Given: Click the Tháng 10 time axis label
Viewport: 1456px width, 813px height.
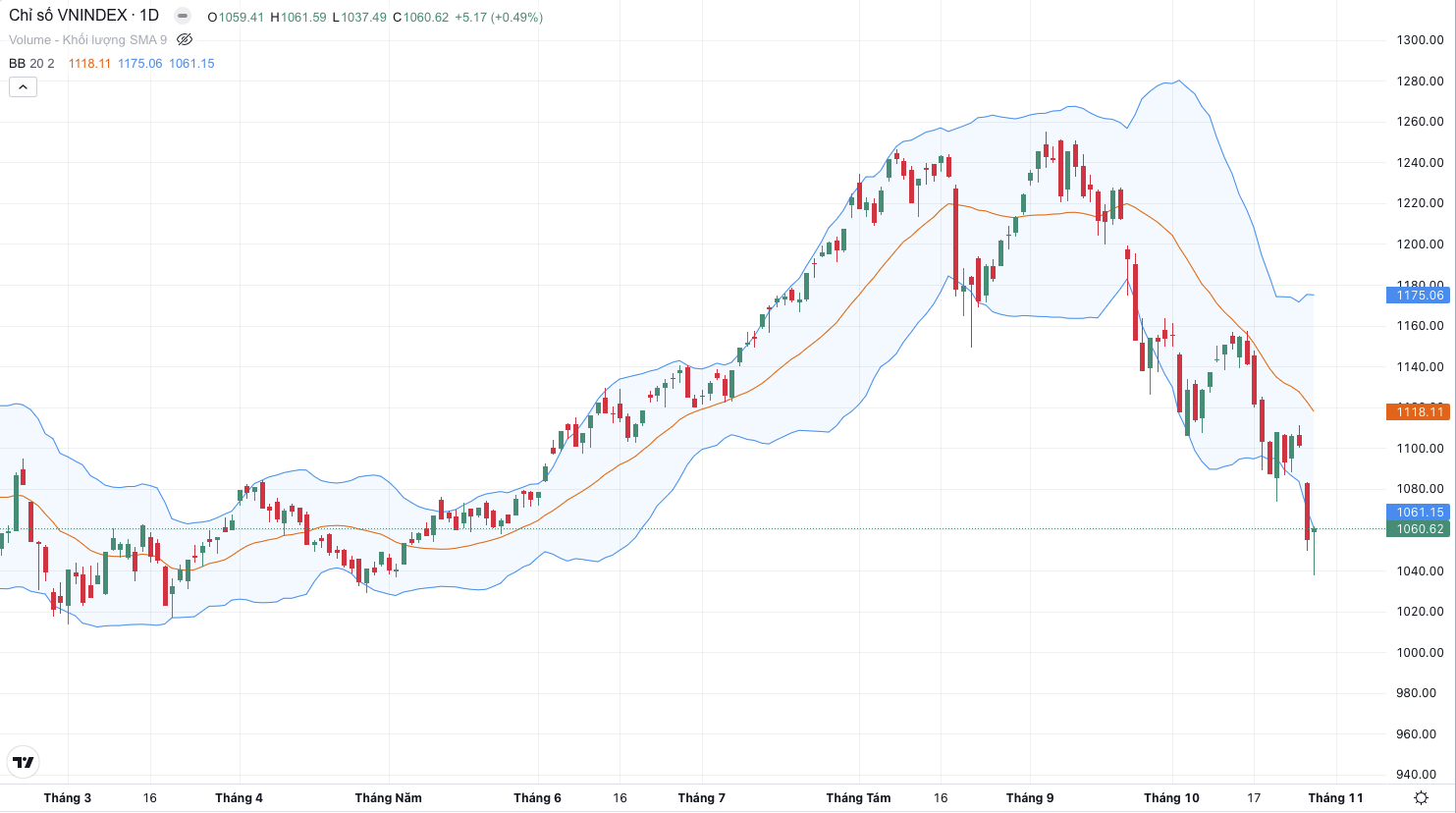Looking at the screenshot, I should tap(1172, 798).
